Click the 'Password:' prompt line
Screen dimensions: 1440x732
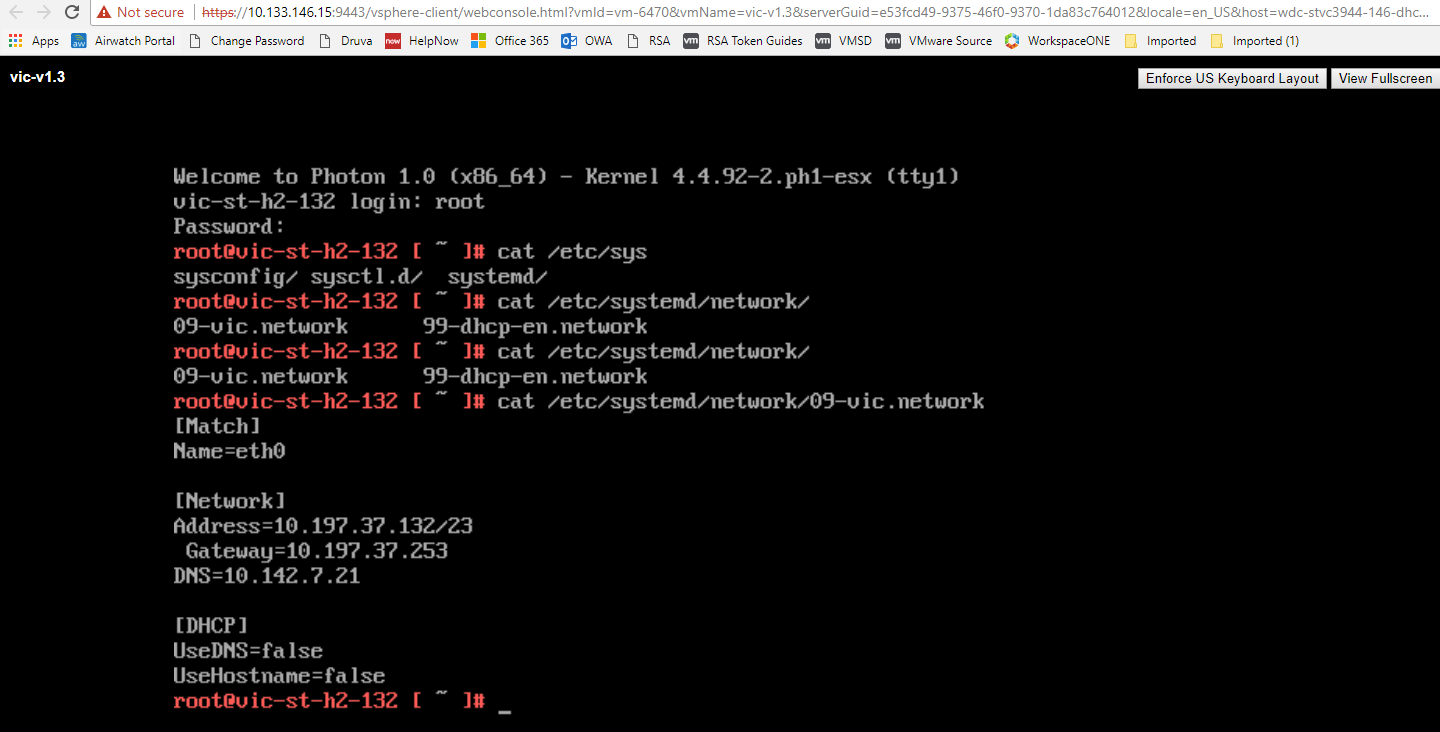229,227
